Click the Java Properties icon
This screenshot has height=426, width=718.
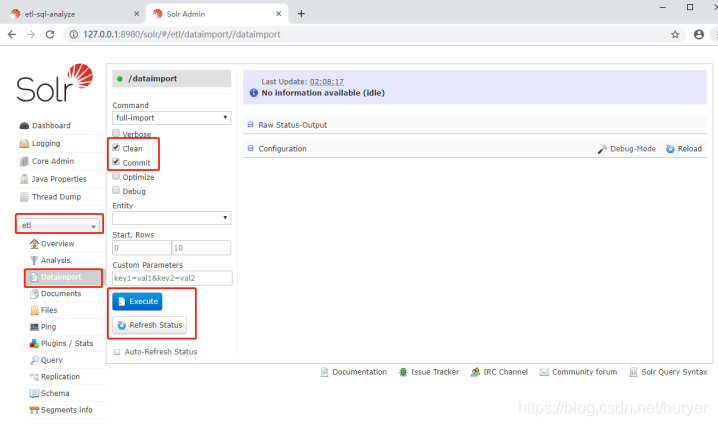coord(24,179)
